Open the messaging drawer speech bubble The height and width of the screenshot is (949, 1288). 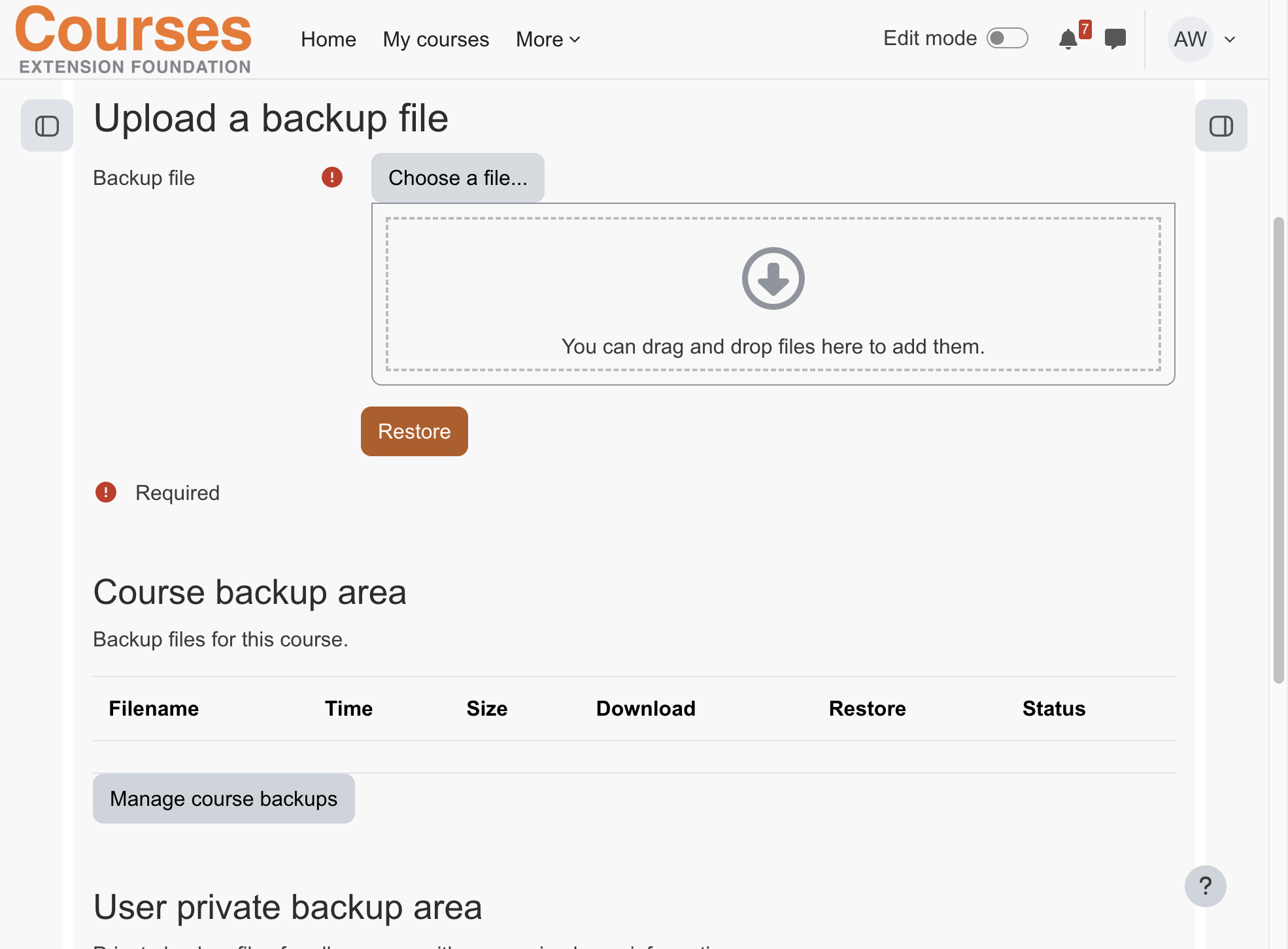(1115, 39)
